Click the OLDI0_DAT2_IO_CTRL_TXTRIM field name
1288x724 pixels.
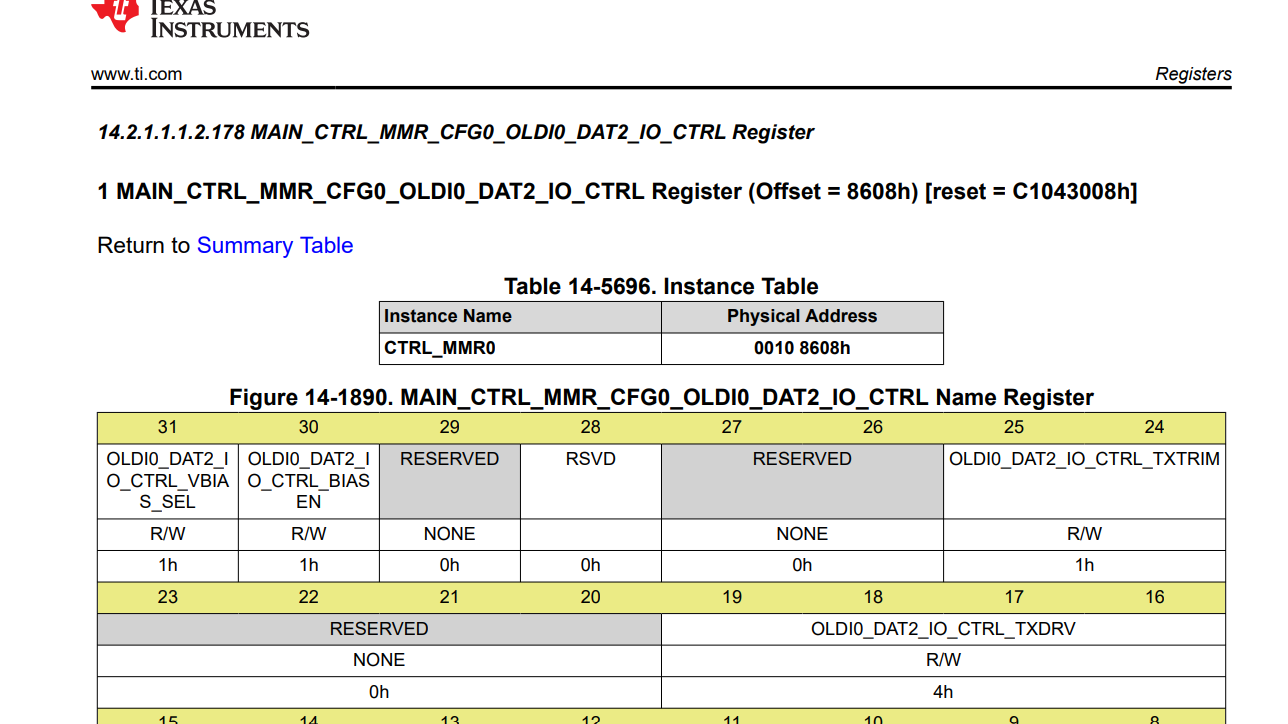click(1085, 481)
